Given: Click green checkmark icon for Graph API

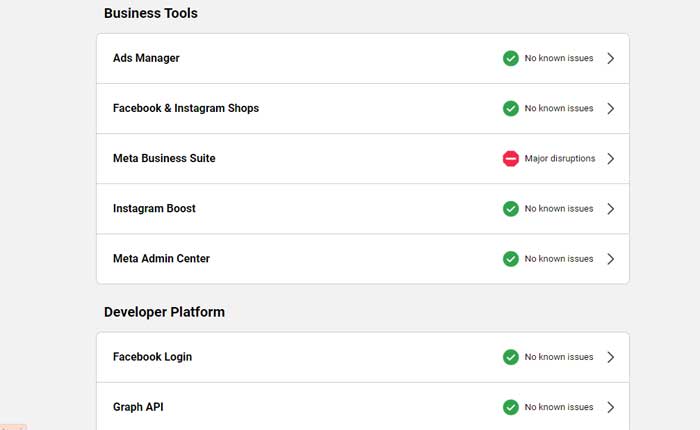Looking at the screenshot, I should click(510, 407).
